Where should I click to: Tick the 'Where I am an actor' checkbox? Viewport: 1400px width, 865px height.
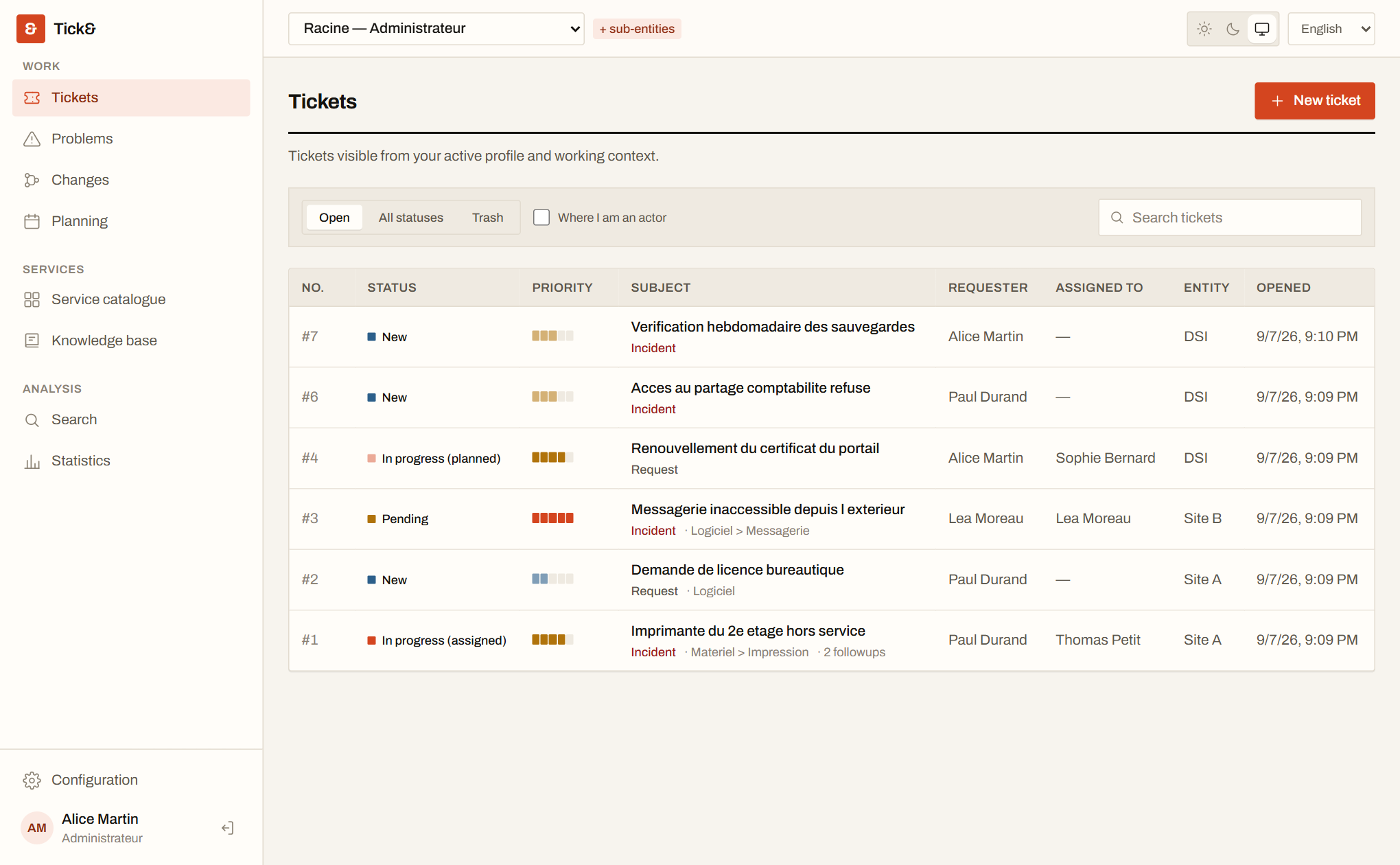point(541,218)
